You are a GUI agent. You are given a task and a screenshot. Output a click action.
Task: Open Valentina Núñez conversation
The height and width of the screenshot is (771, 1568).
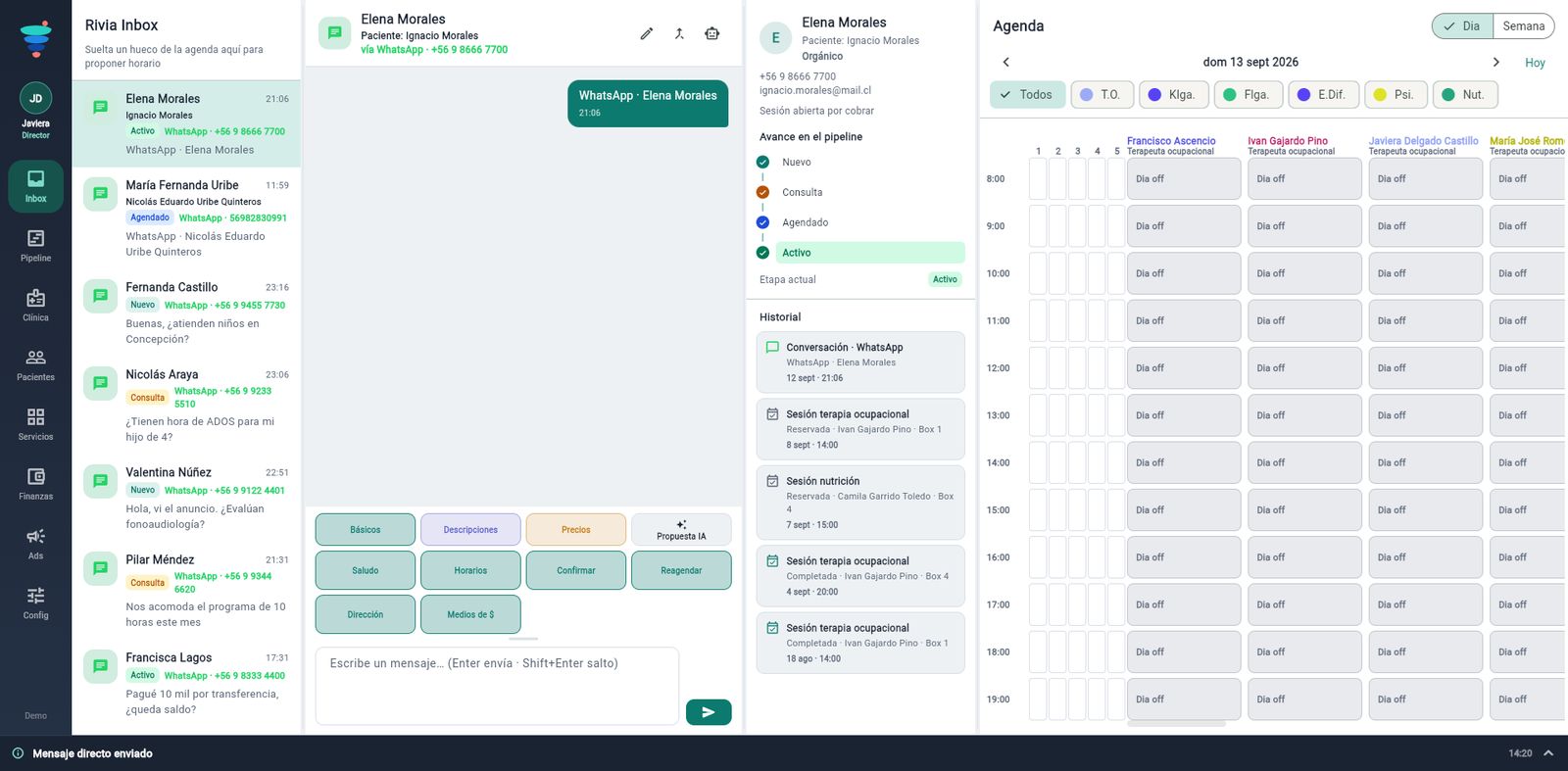tap(186, 498)
